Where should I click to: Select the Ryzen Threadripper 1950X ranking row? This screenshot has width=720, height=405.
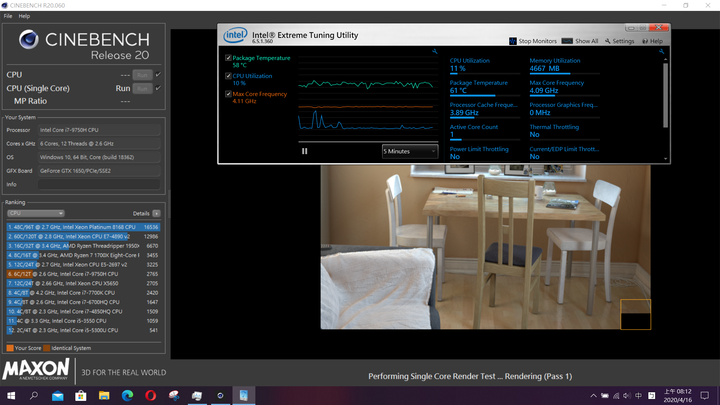pyautogui.click(x=83, y=246)
